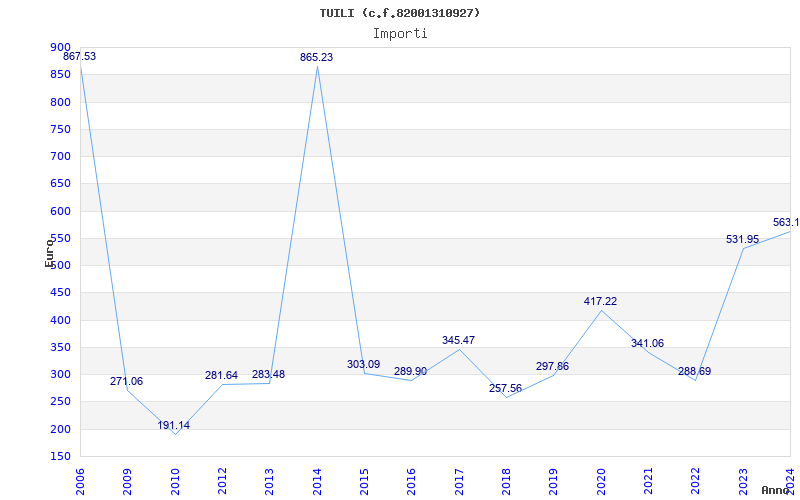Viewport: 800px width, 500px height.
Task: Click the 2014 x-axis year tick
Action: click(317, 481)
